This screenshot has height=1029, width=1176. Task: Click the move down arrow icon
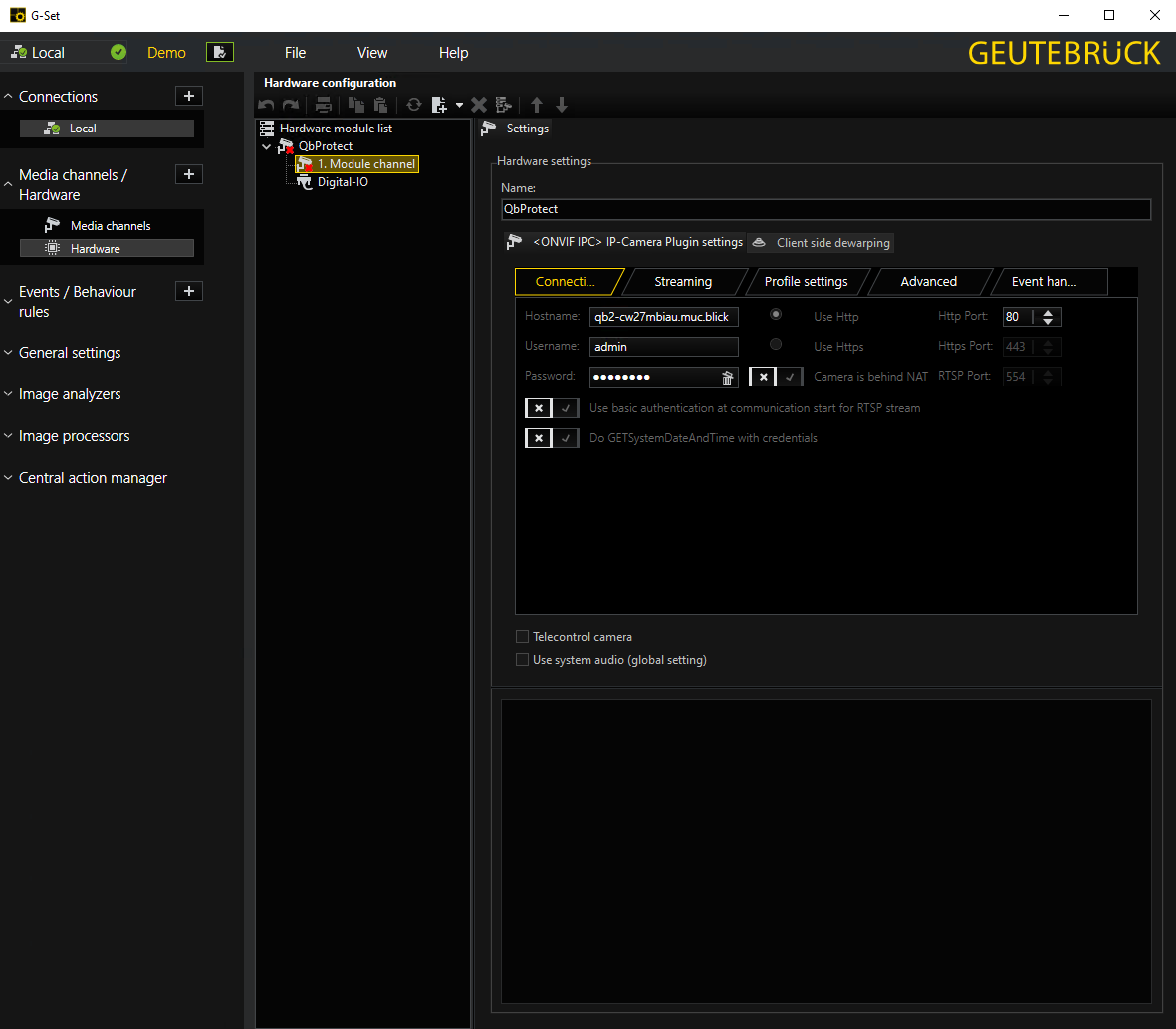click(562, 105)
